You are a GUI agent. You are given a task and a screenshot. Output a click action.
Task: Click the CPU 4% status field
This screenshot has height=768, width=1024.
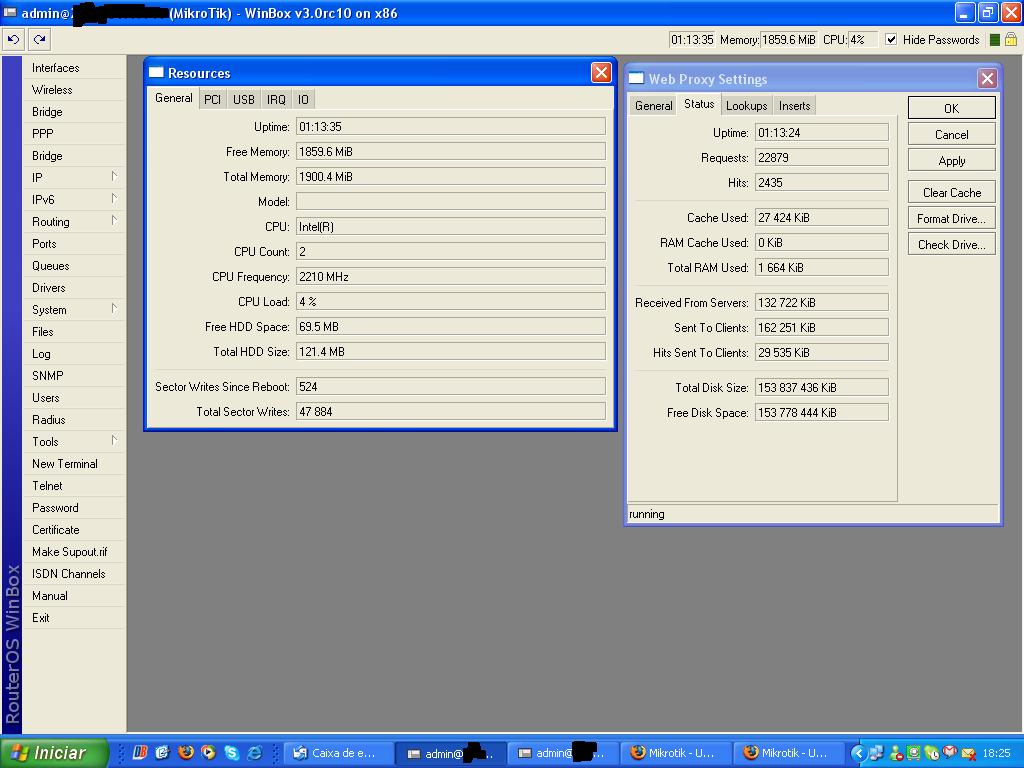tap(861, 40)
